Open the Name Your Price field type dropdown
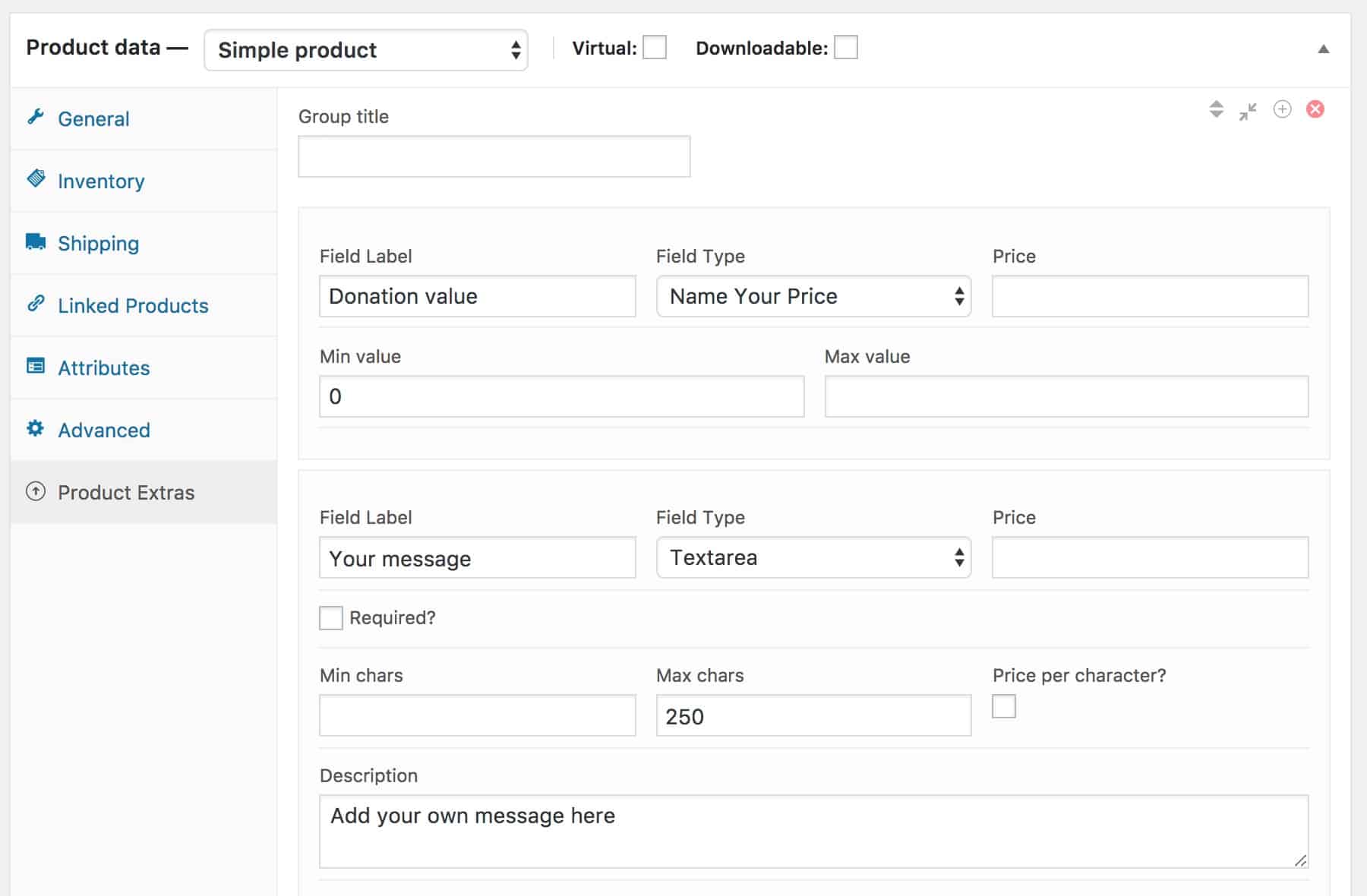This screenshot has height=896, width=1367. [x=813, y=296]
